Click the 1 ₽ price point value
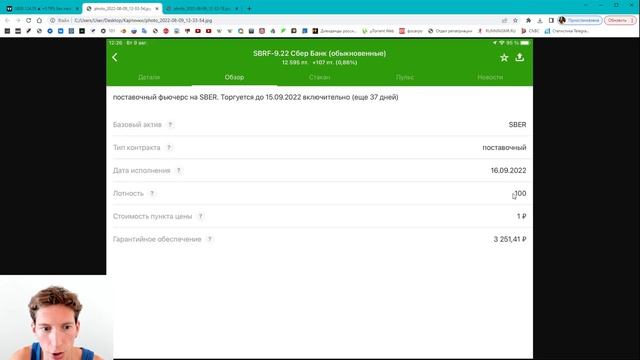The height and width of the screenshot is (360, 640). tap(521, 216)
